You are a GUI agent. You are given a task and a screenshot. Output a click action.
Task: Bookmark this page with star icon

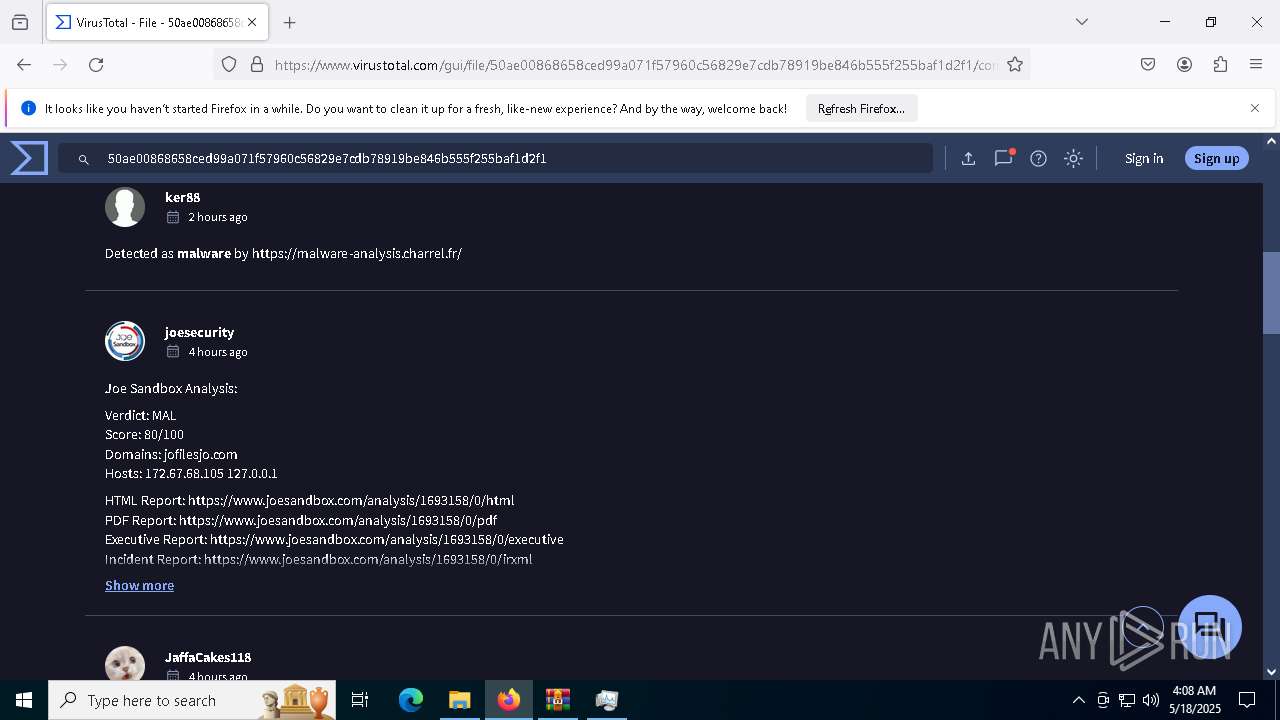pyautogui.click(x=1015, y=64)
